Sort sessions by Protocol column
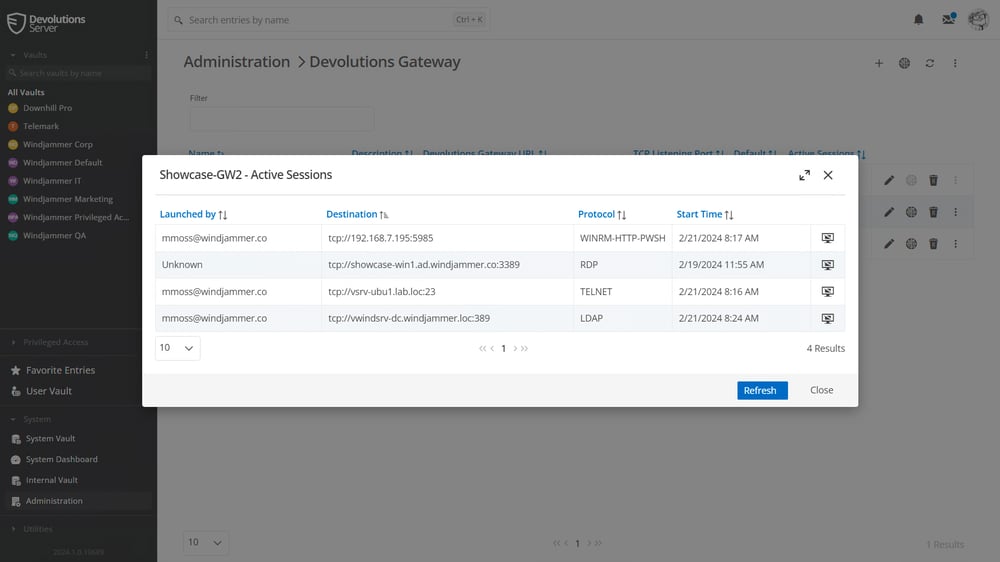 point(602,214)
